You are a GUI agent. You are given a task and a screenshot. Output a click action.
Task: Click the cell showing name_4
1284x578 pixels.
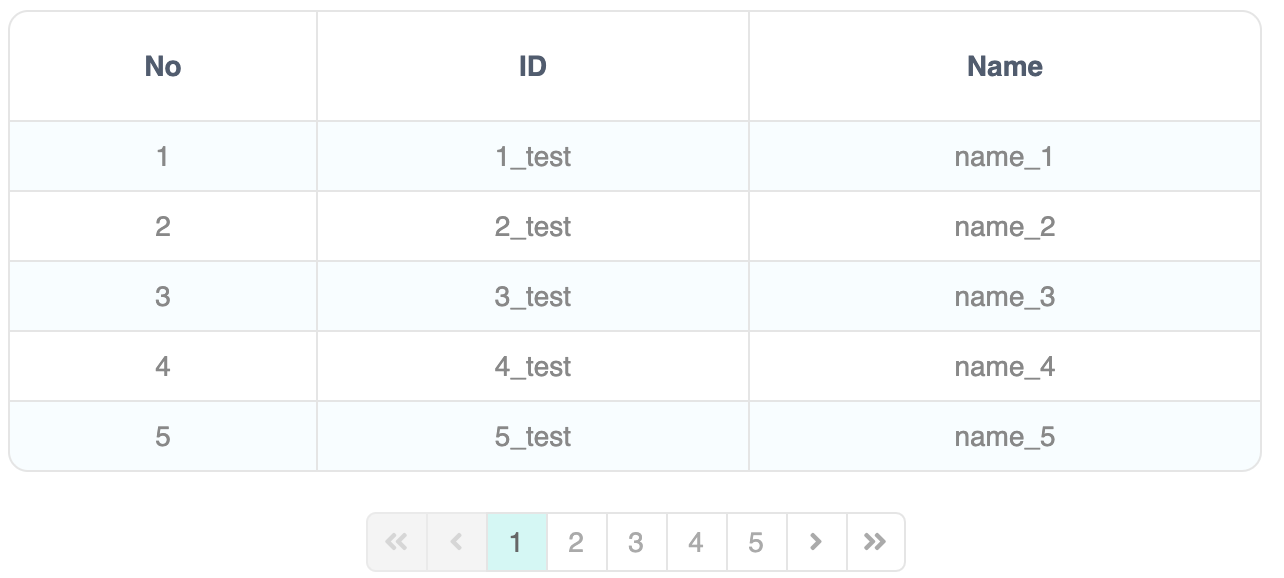(1004, 366)
